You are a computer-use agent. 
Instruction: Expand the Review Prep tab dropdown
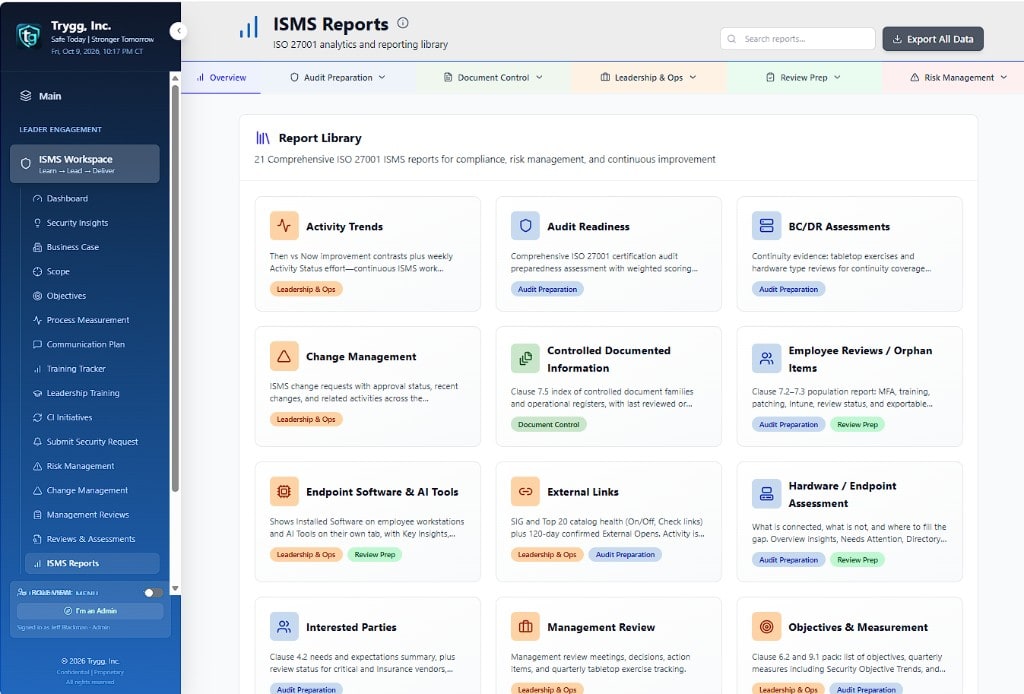click(x=837, y=77)
